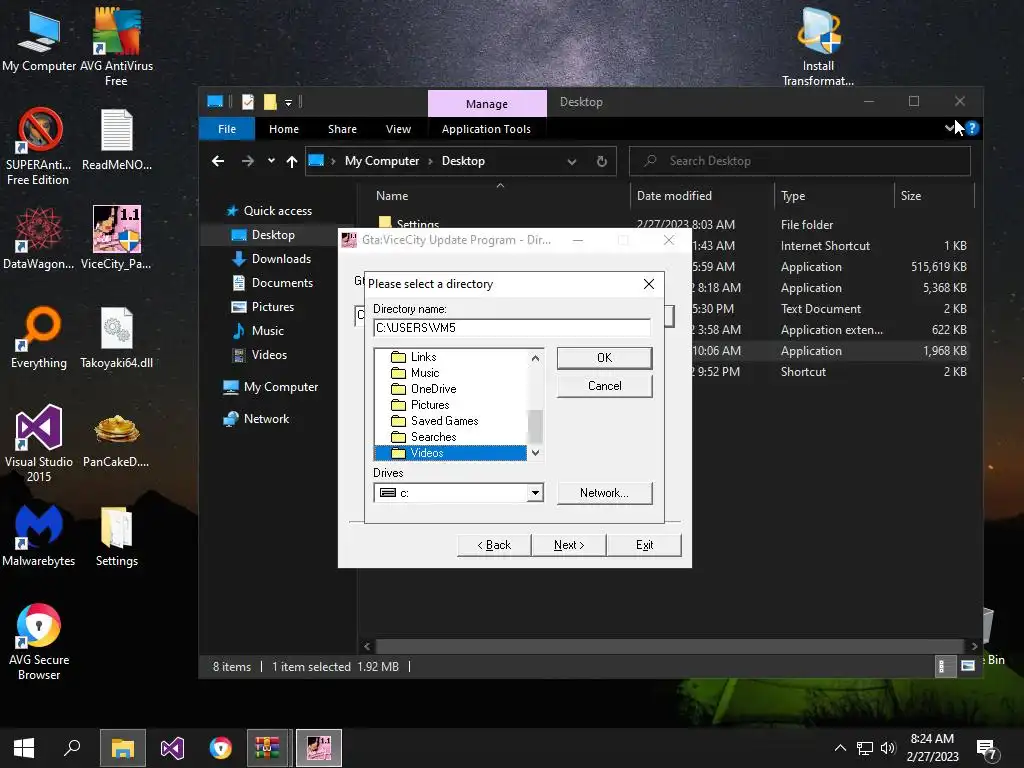Open Settings folder on desktop

click(x=117, y=536)
